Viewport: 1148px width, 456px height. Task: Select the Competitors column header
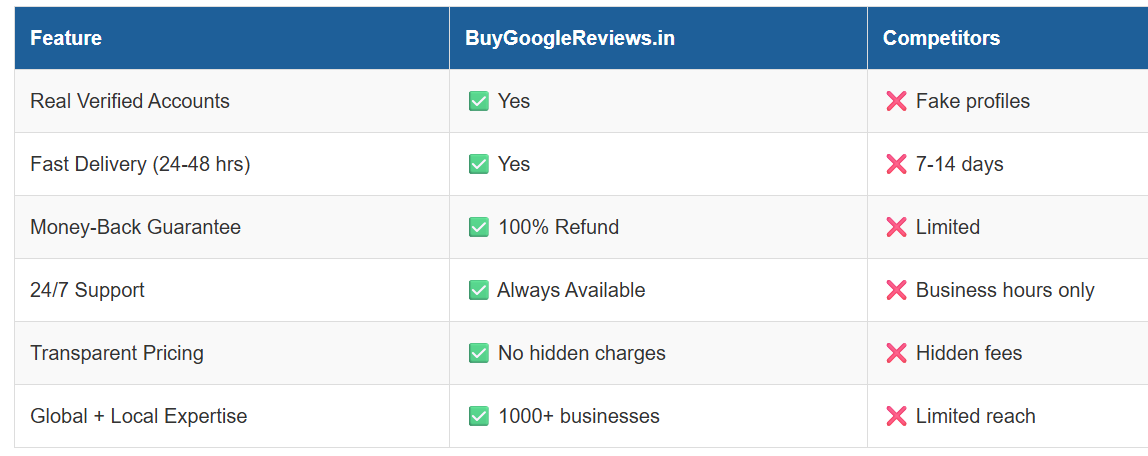941,39
